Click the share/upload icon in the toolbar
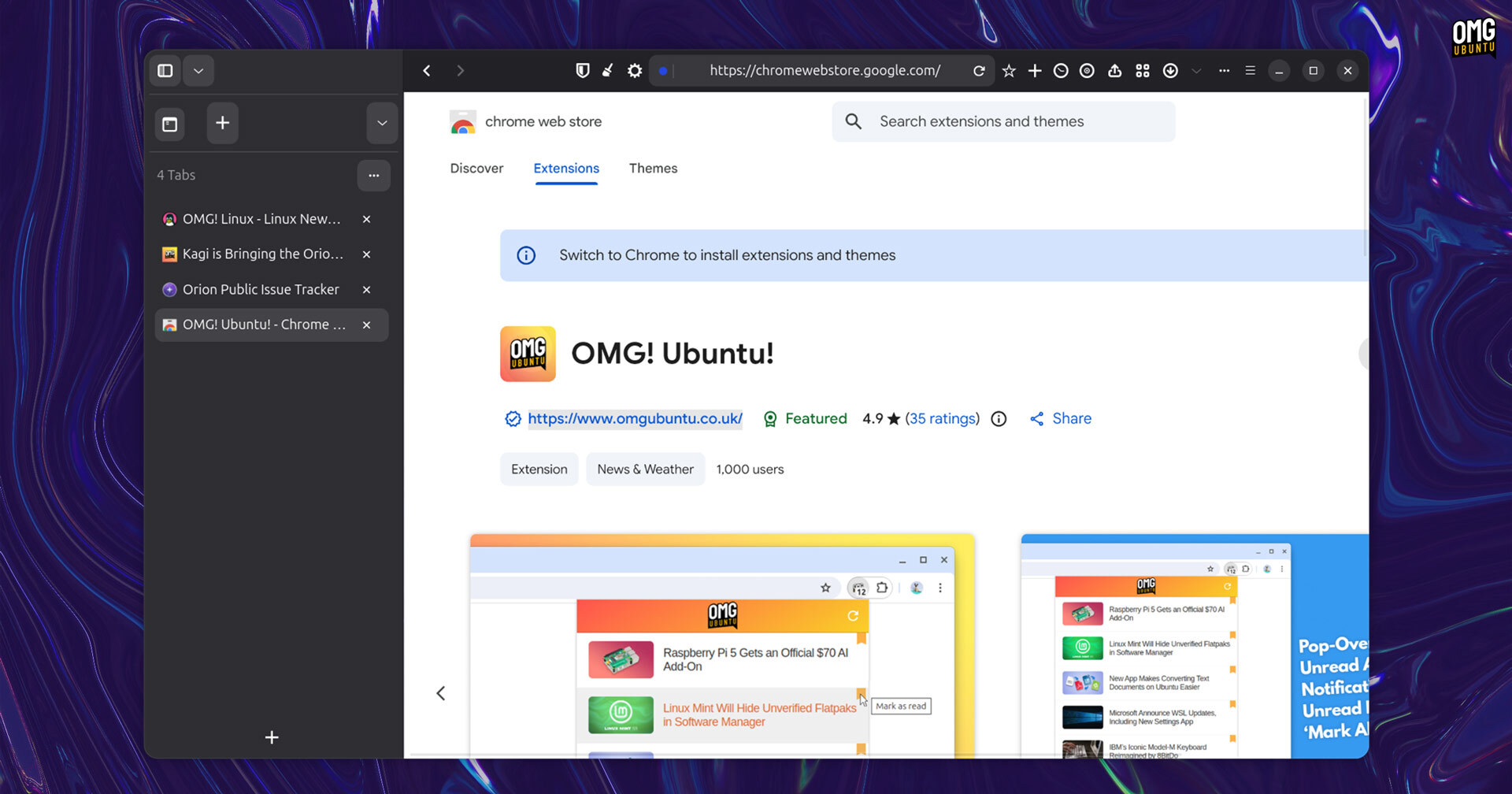 click(x=1114, y=71)
